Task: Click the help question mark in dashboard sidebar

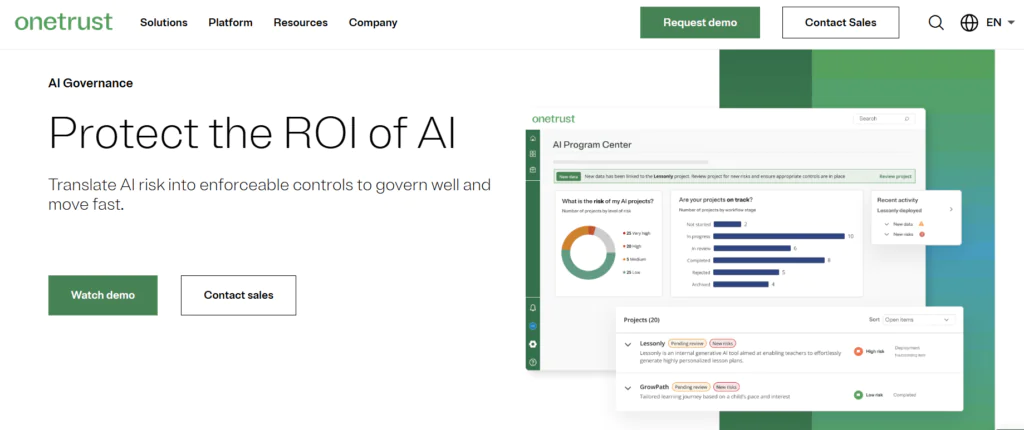Action: tap(533, 362)
